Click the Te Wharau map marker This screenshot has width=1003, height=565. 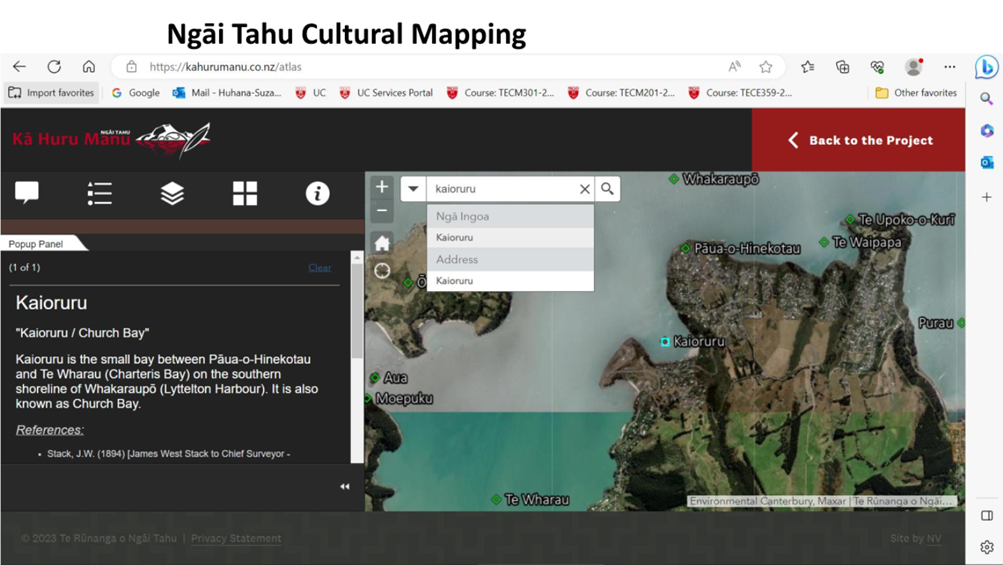tap(496, 499)
